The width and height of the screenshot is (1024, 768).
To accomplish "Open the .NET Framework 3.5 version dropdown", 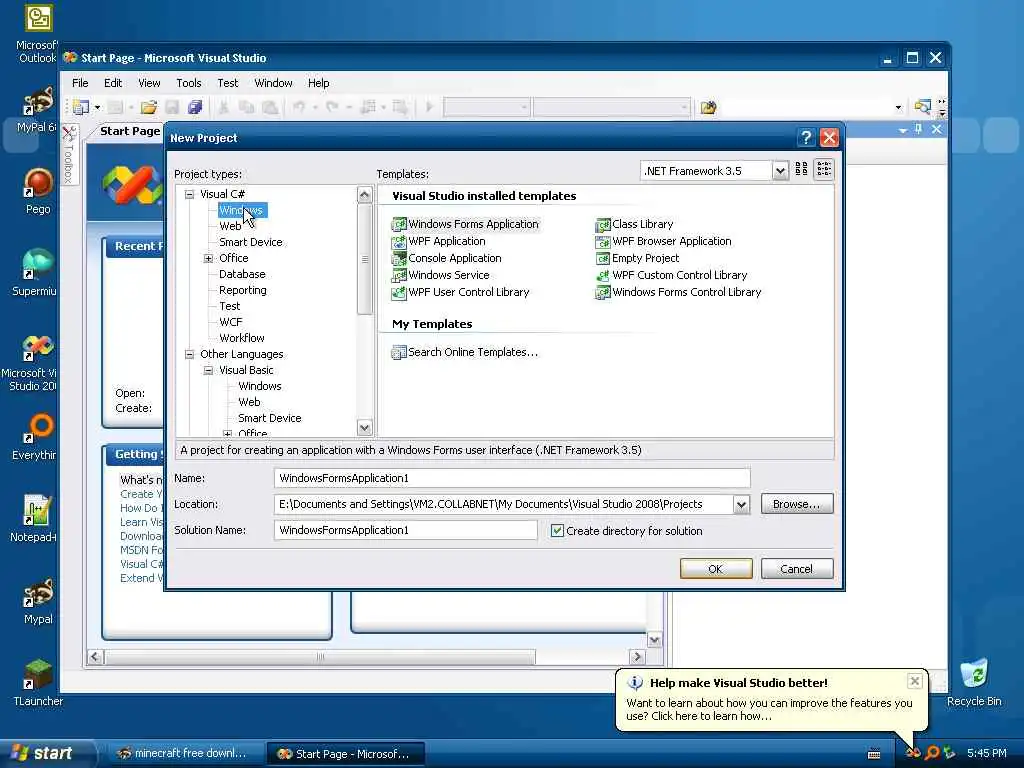I will pyautogui.click(x=780, y=171).
